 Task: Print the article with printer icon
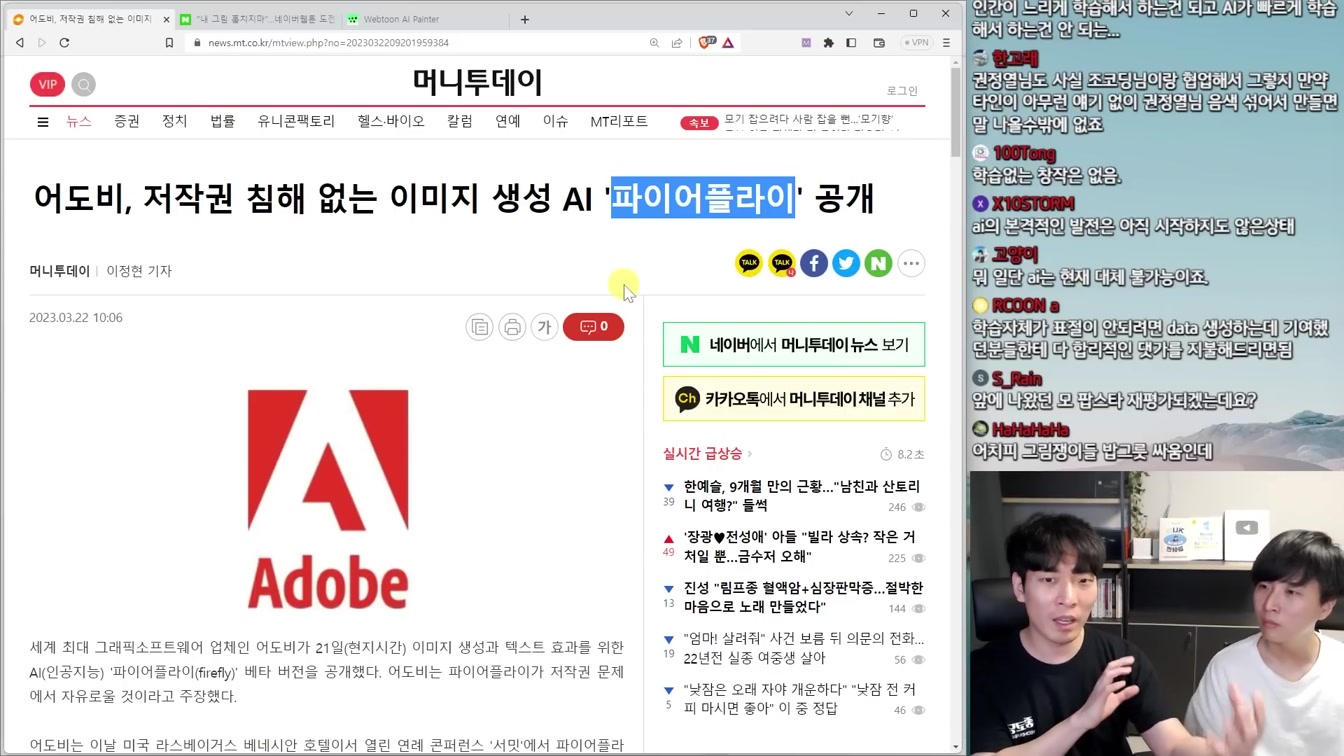click(x=512, y=327)
